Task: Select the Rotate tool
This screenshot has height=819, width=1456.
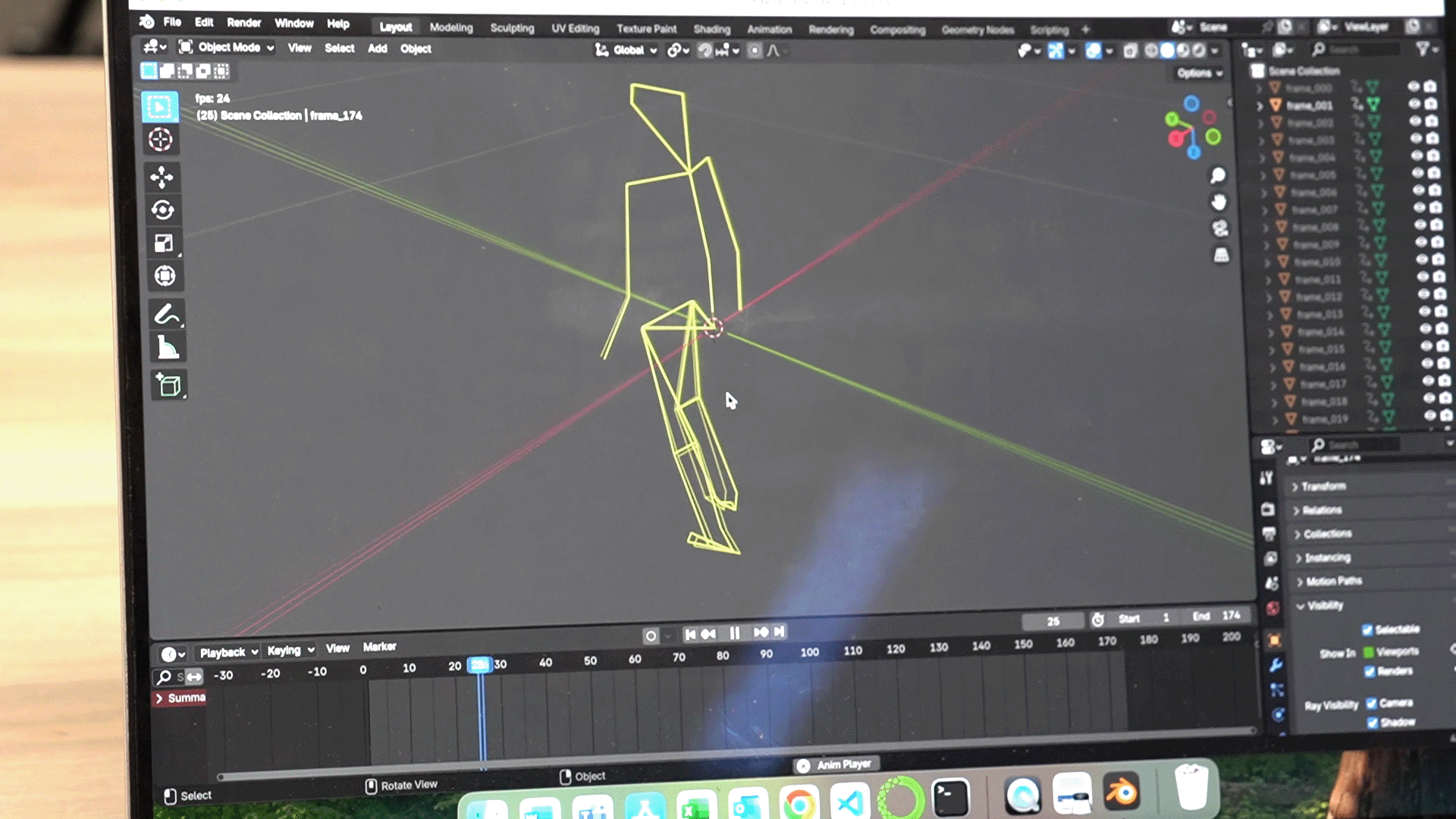Action: point(162,210)
